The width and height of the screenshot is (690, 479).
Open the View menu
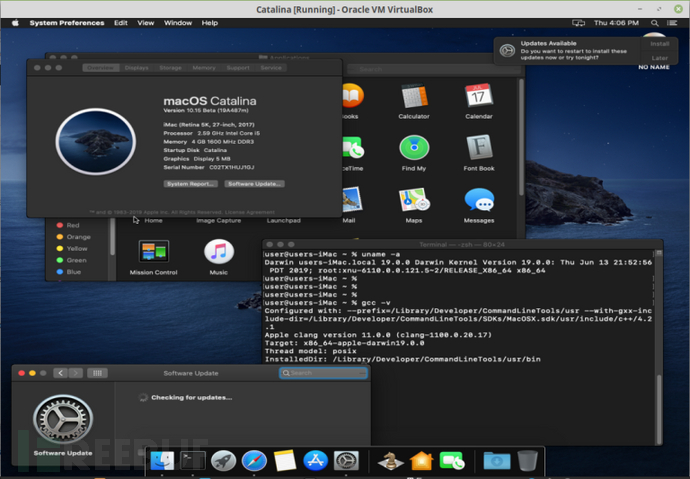(x=146, y=23)
